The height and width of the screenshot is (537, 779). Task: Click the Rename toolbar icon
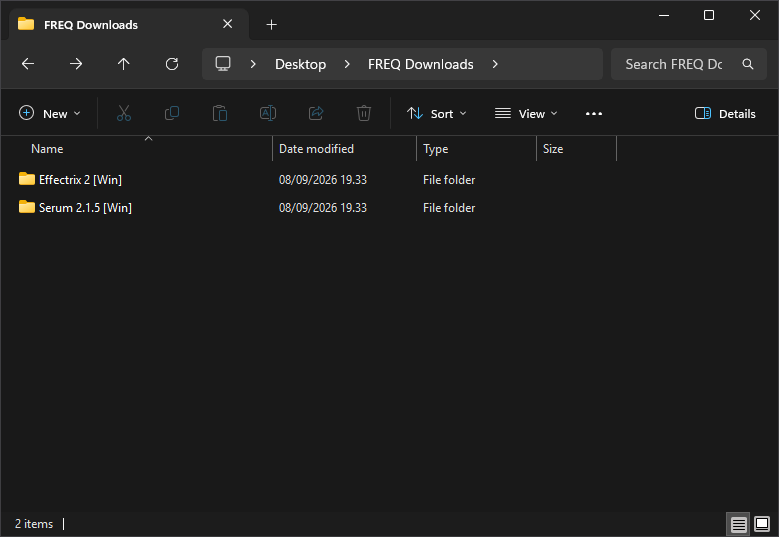point(268,113)
